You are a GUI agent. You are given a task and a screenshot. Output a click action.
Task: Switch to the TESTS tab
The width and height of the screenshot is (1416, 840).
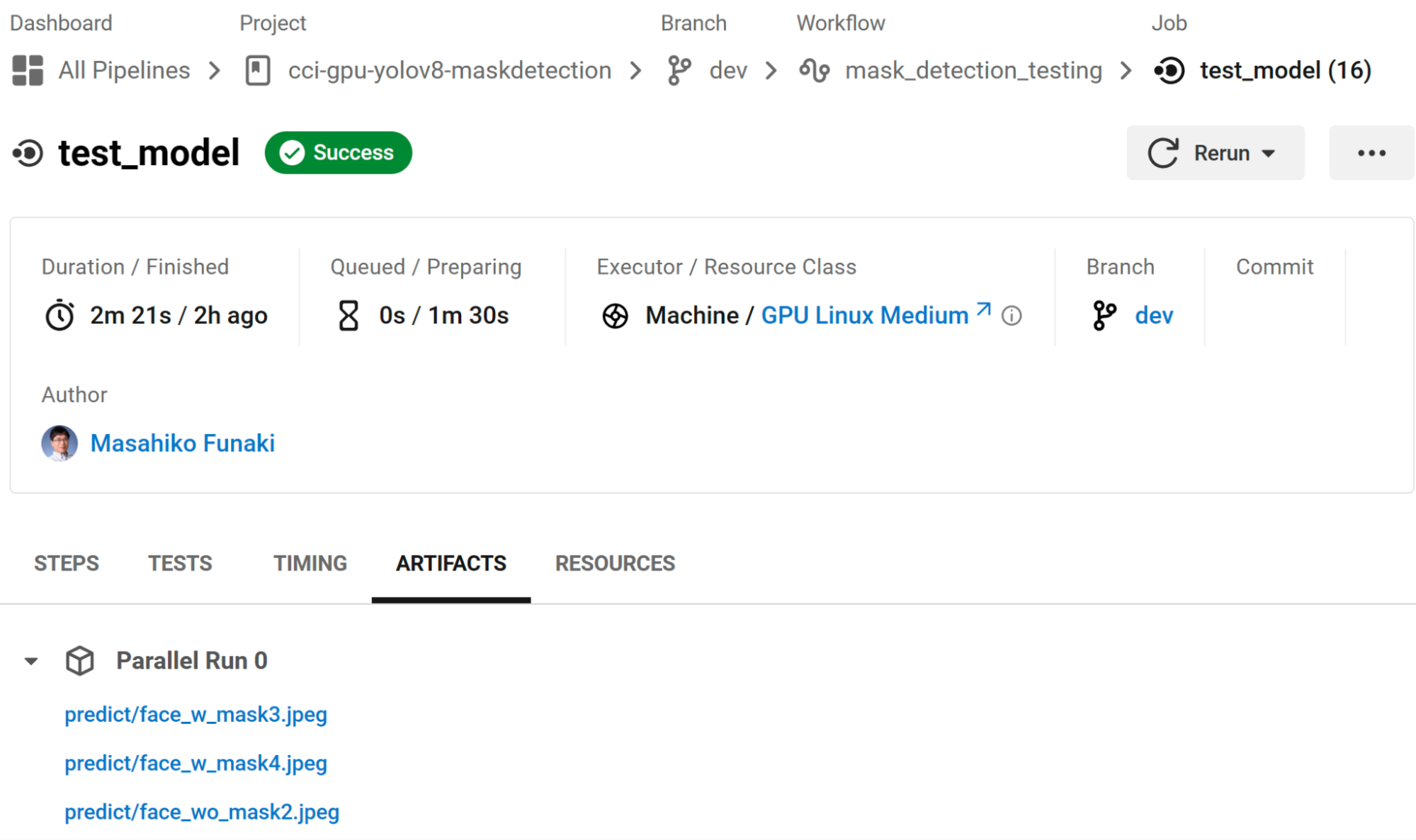coord(180,563)
